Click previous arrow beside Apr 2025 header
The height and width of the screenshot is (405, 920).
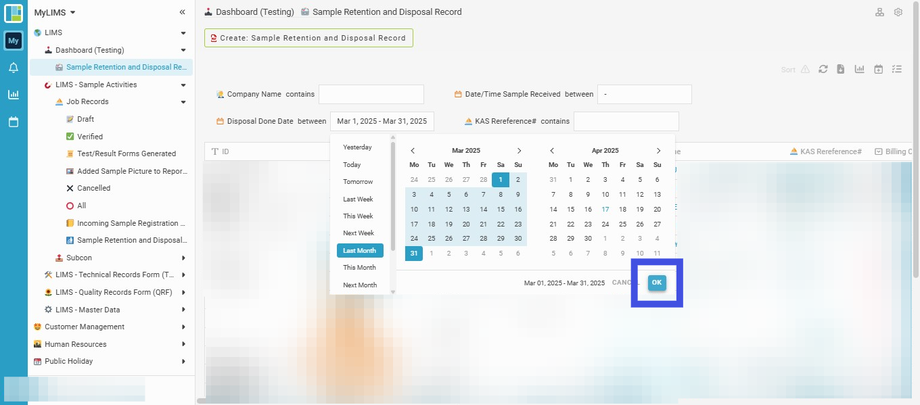pos(552,151)
